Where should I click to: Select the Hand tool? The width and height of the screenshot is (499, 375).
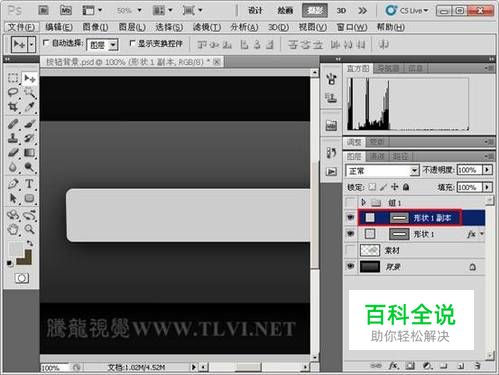(13, 229)
